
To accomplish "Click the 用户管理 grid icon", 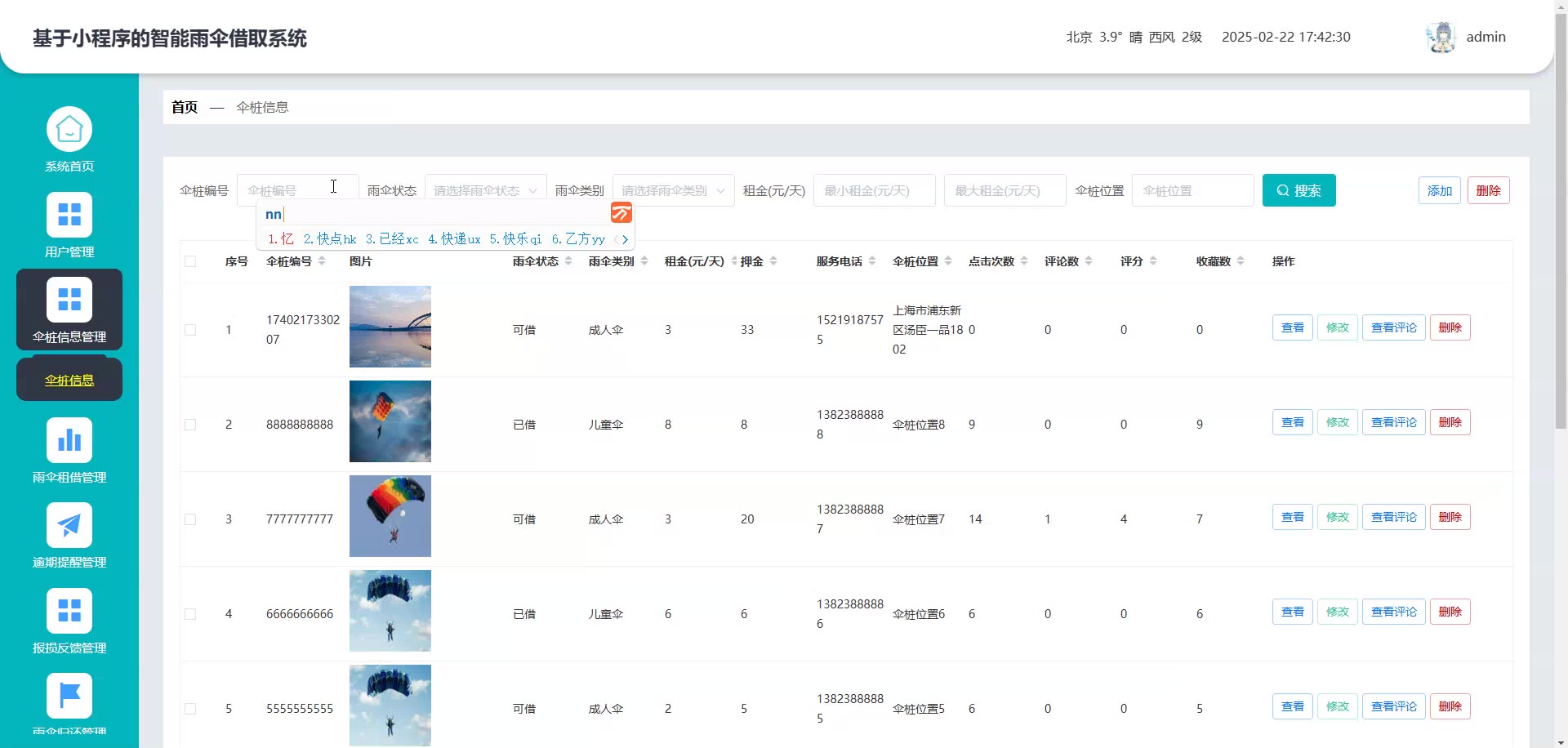I will coord(69,215).
